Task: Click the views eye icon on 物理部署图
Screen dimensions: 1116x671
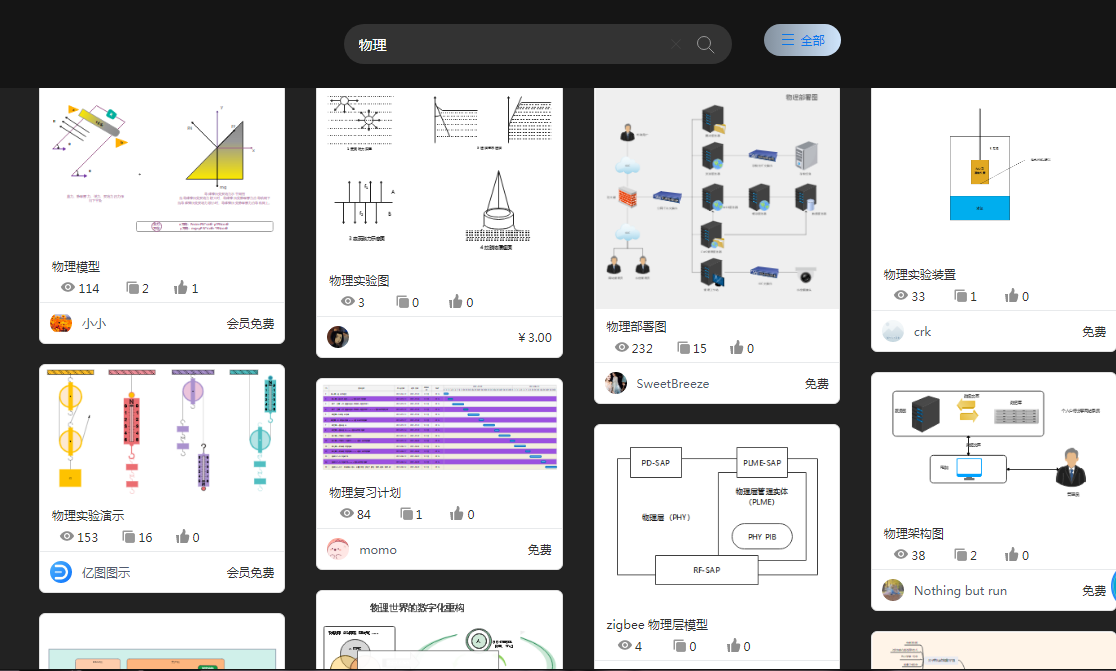Action: tap(621, 347)
